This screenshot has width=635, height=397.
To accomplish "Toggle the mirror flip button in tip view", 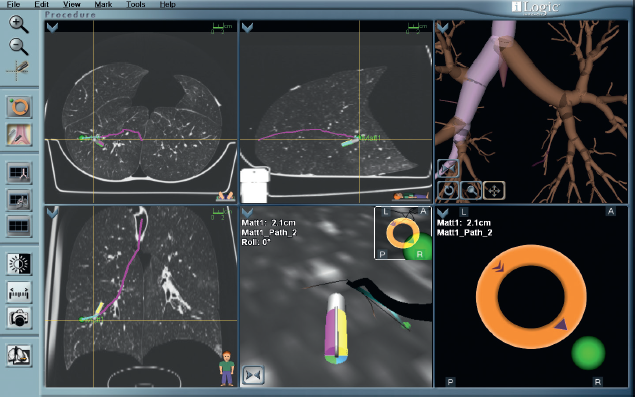I will click(253, 375).
